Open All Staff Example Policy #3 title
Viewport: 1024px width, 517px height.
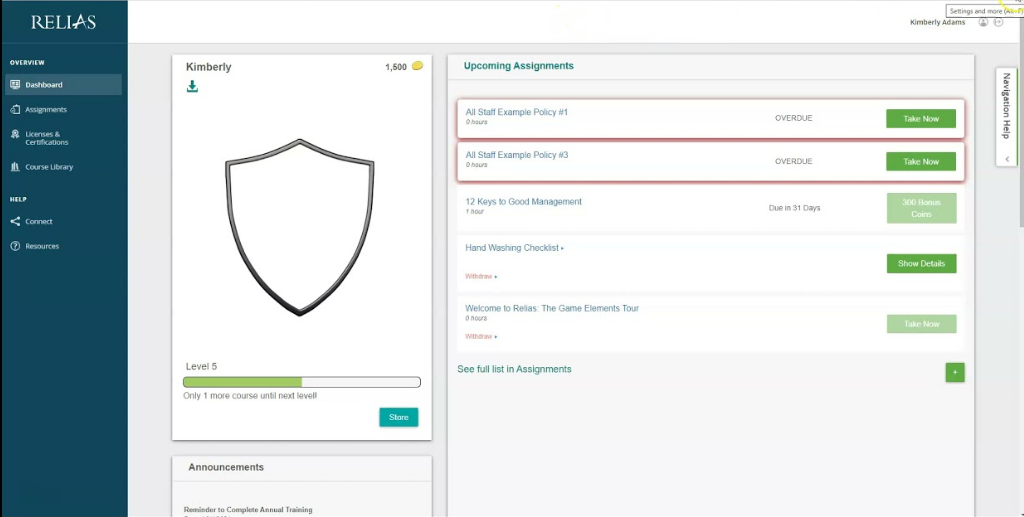(517, 155)
